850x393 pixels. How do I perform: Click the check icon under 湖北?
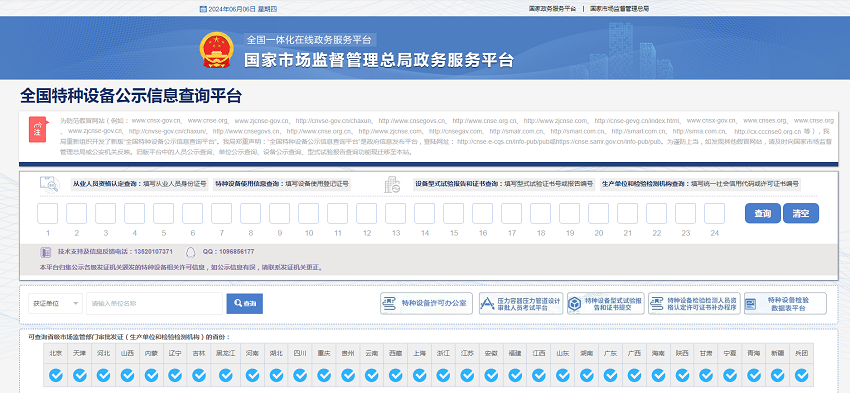point(276,375)
